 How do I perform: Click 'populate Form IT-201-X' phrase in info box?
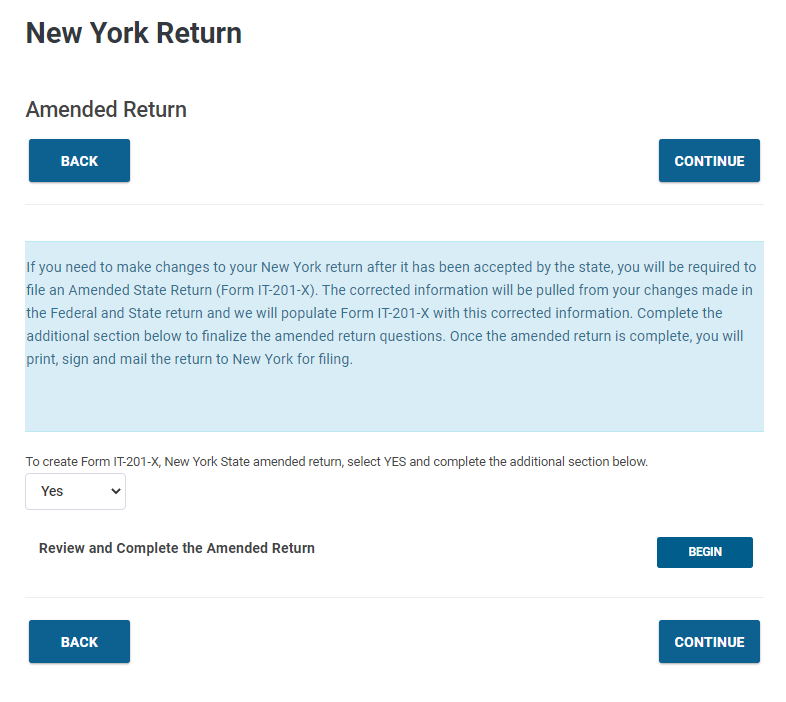coord(355,313)
